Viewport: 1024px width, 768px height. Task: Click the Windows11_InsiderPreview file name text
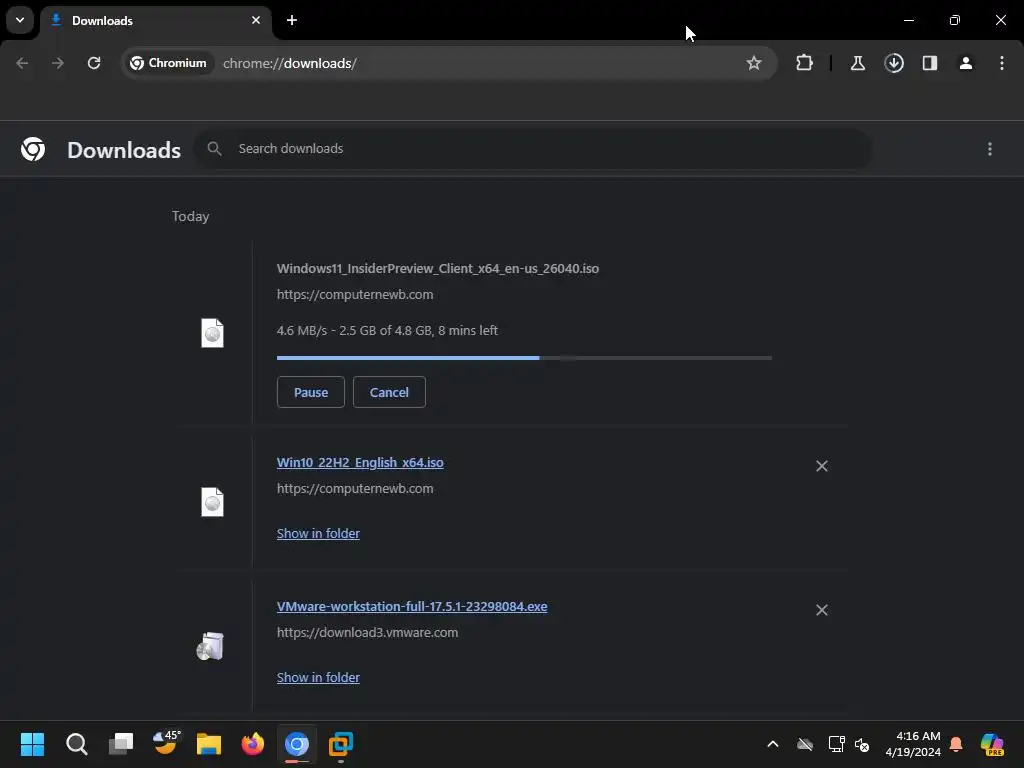[x=438, y=268]
